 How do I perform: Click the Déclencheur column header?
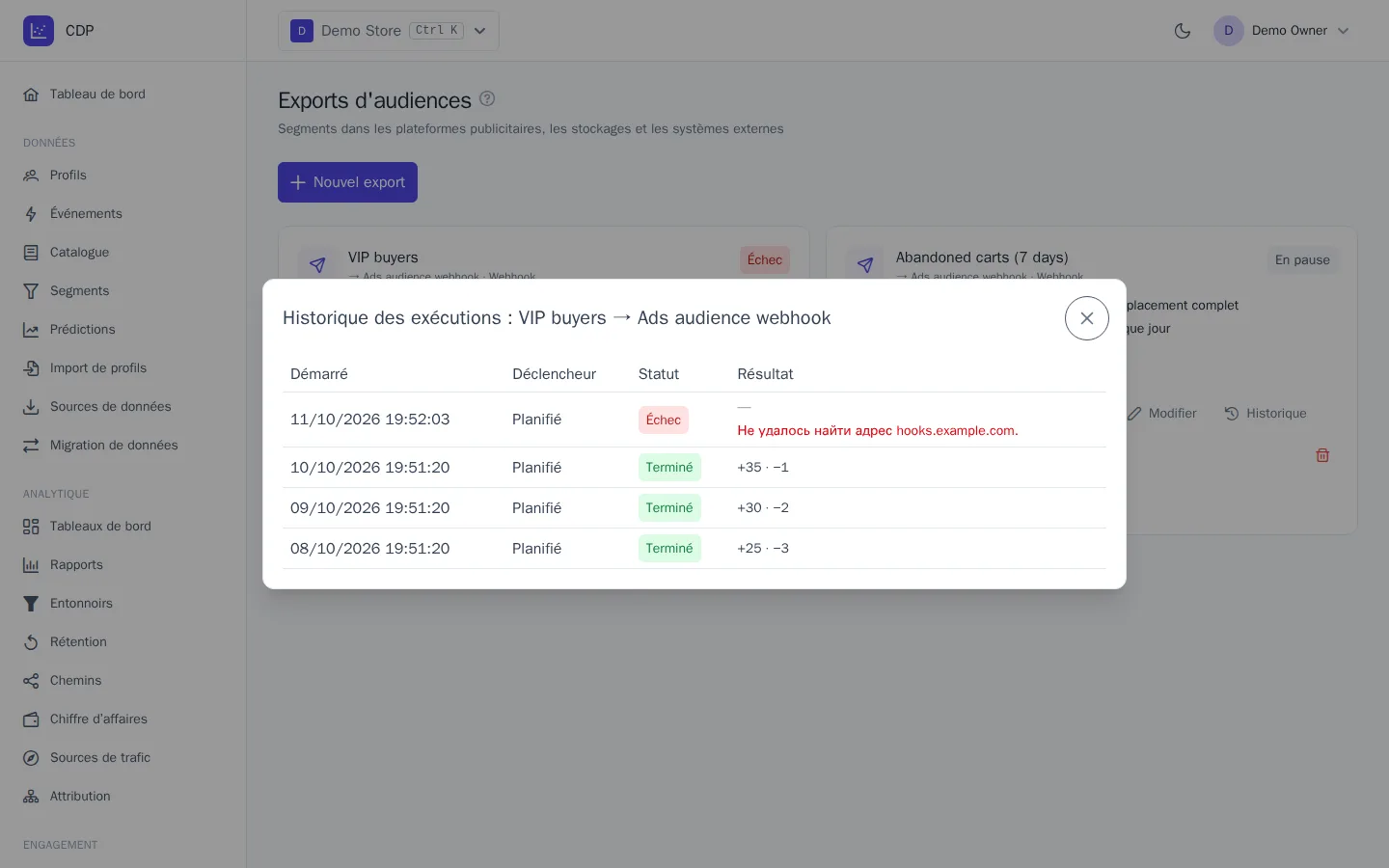[555, 374]
